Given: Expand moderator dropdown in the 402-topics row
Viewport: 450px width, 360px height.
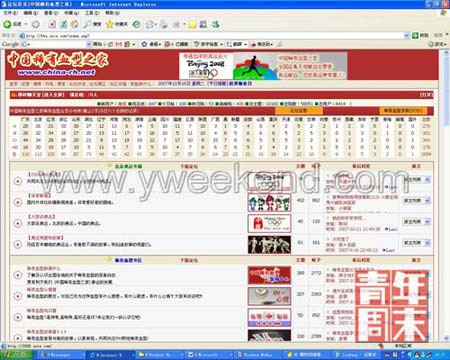Looking at the screenshot, I should pyautogui.click(x=427, y=201).
